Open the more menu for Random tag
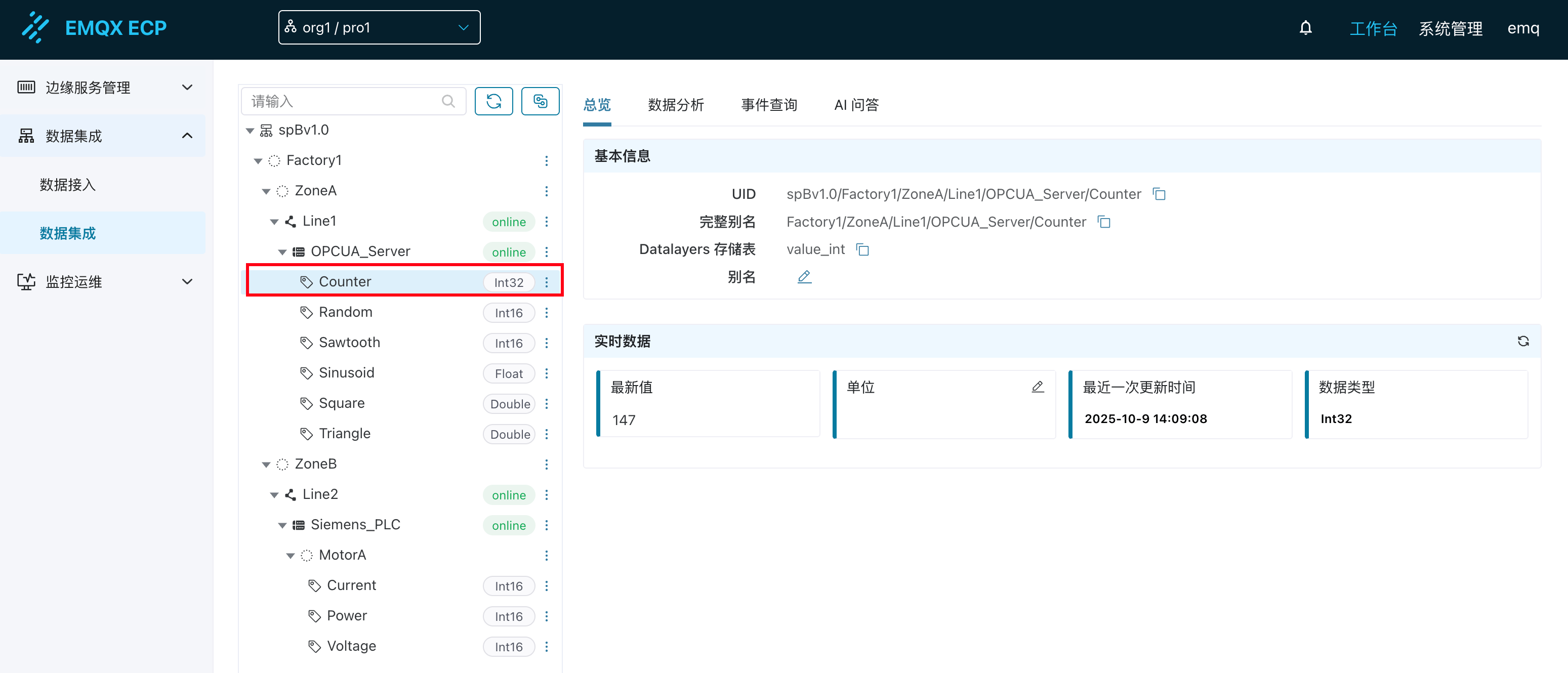Viewport: 1568px width, 673px height. pos(546,313)
